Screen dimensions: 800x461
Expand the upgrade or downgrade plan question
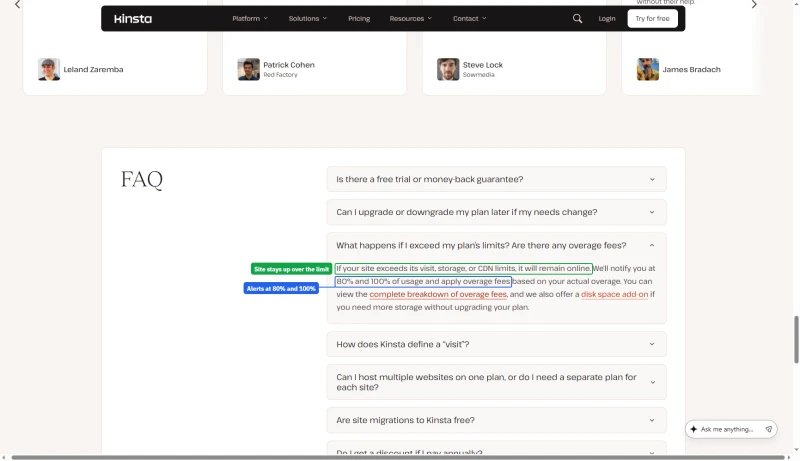(496, 212)
